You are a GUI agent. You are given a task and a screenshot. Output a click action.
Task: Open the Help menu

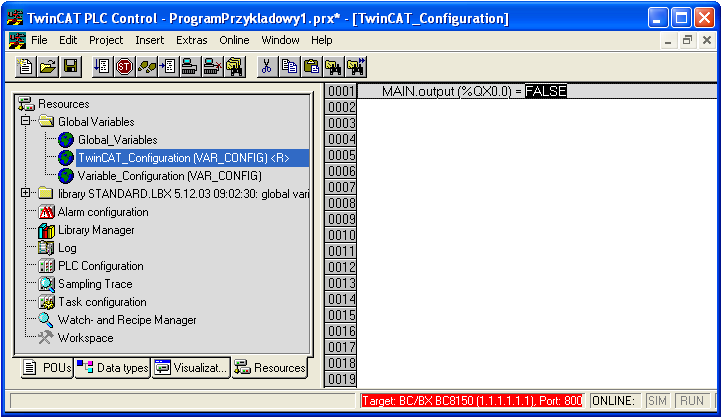point(321,41)
